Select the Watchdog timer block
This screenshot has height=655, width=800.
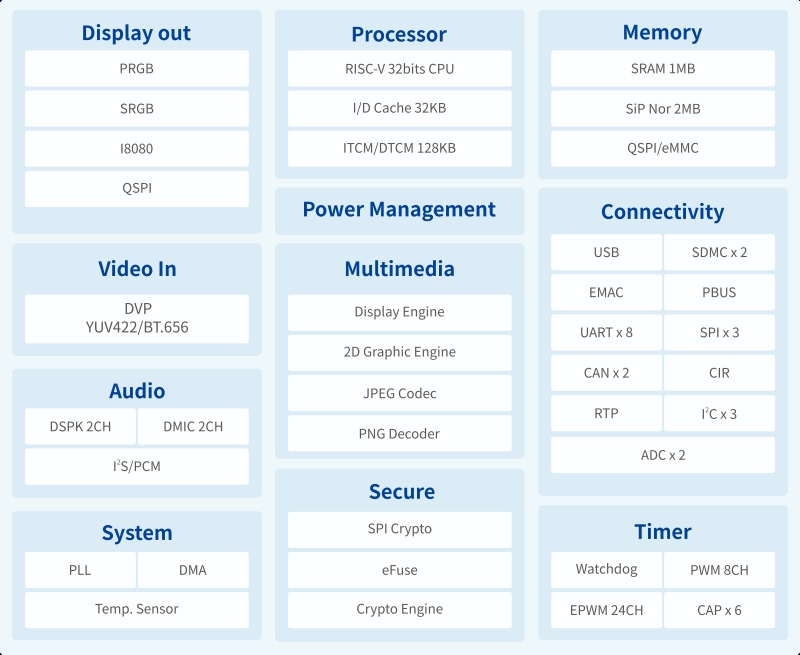(606, 570)
